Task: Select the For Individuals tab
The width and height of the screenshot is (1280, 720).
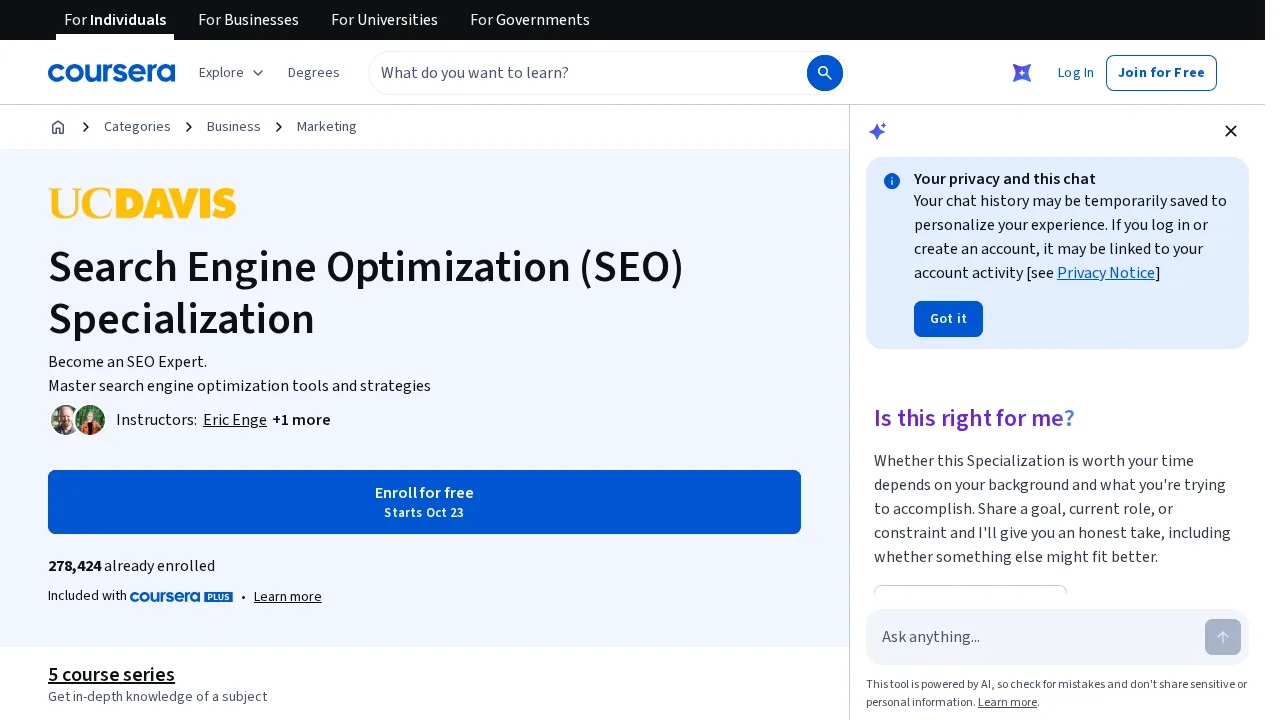Action: pyautogui.click(x=115, y=20)
